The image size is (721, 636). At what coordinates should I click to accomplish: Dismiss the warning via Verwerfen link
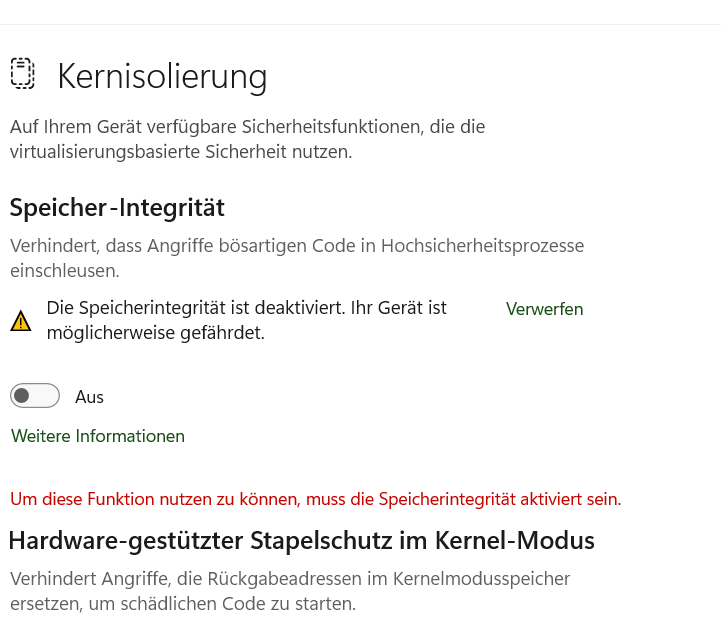(x=544, y=309)
